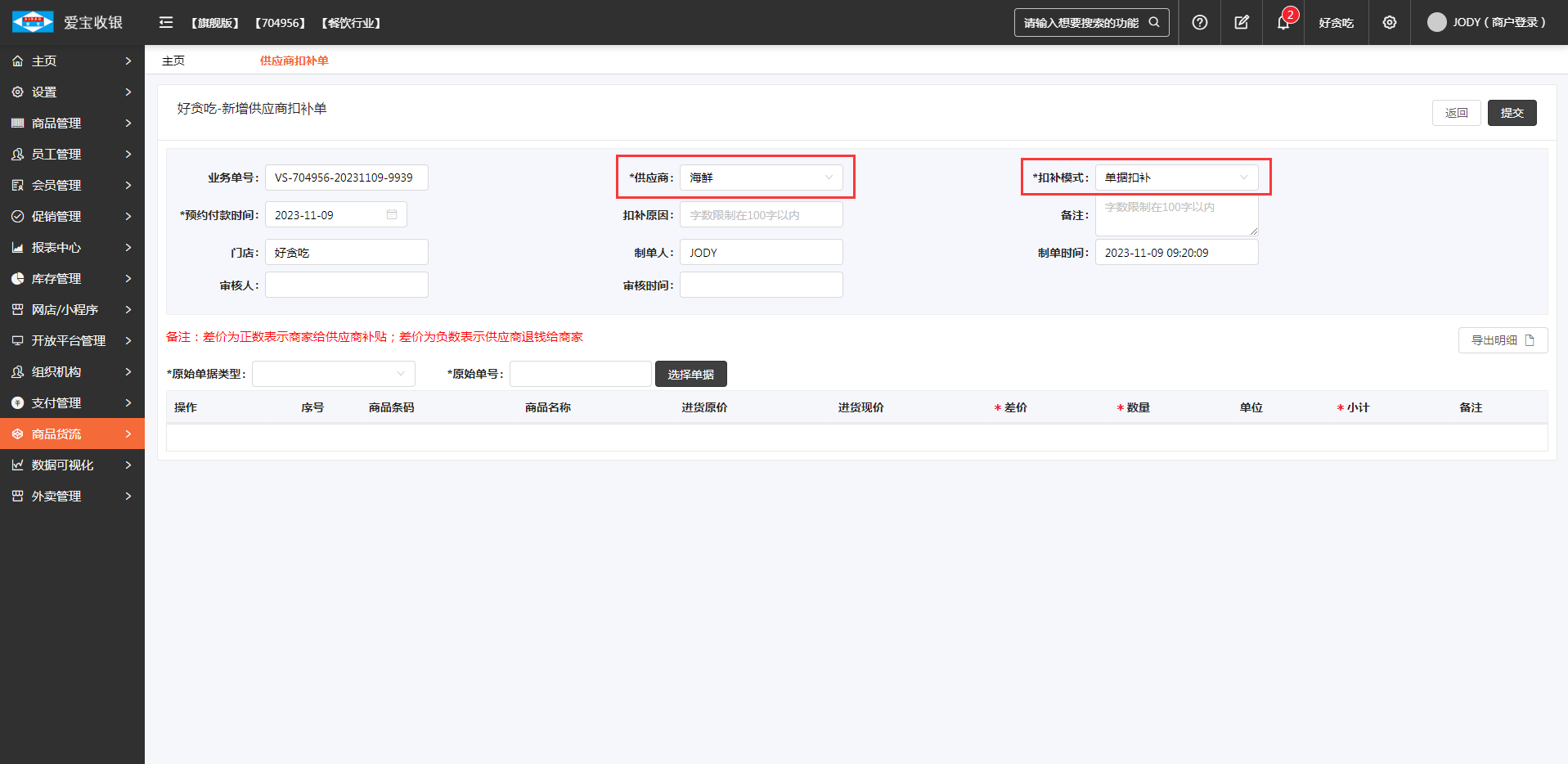Viewport: 1568px width, 764px height.
Task: Click the edit feedback pencil icon
Action: tap(1242, 23)
